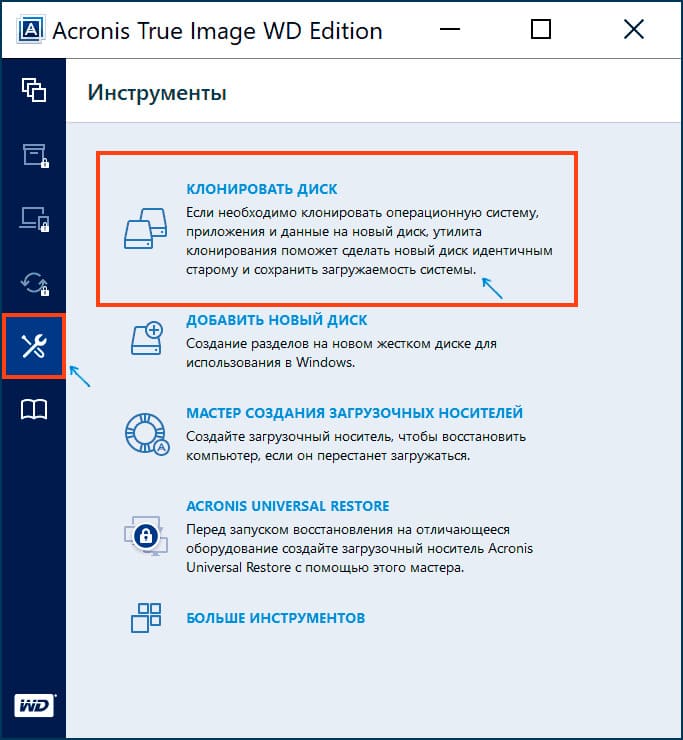Open the Backup section in sidebar
This screenshot has height=740, width=683.
[34, 90]
